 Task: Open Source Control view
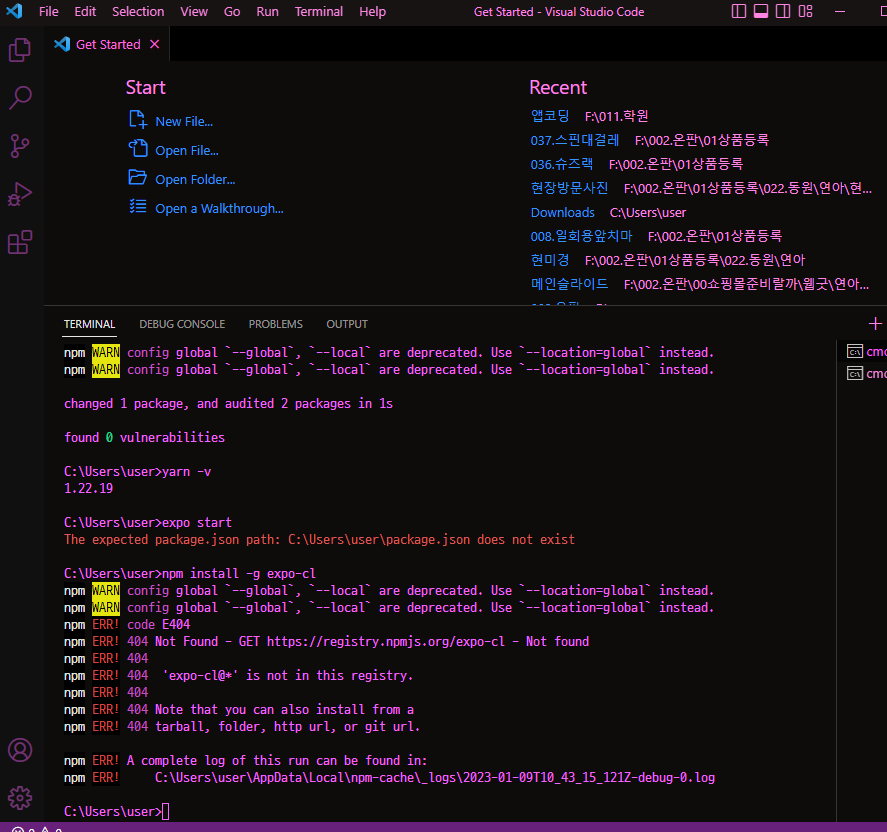pyautogui.click(x=20, y=146)
